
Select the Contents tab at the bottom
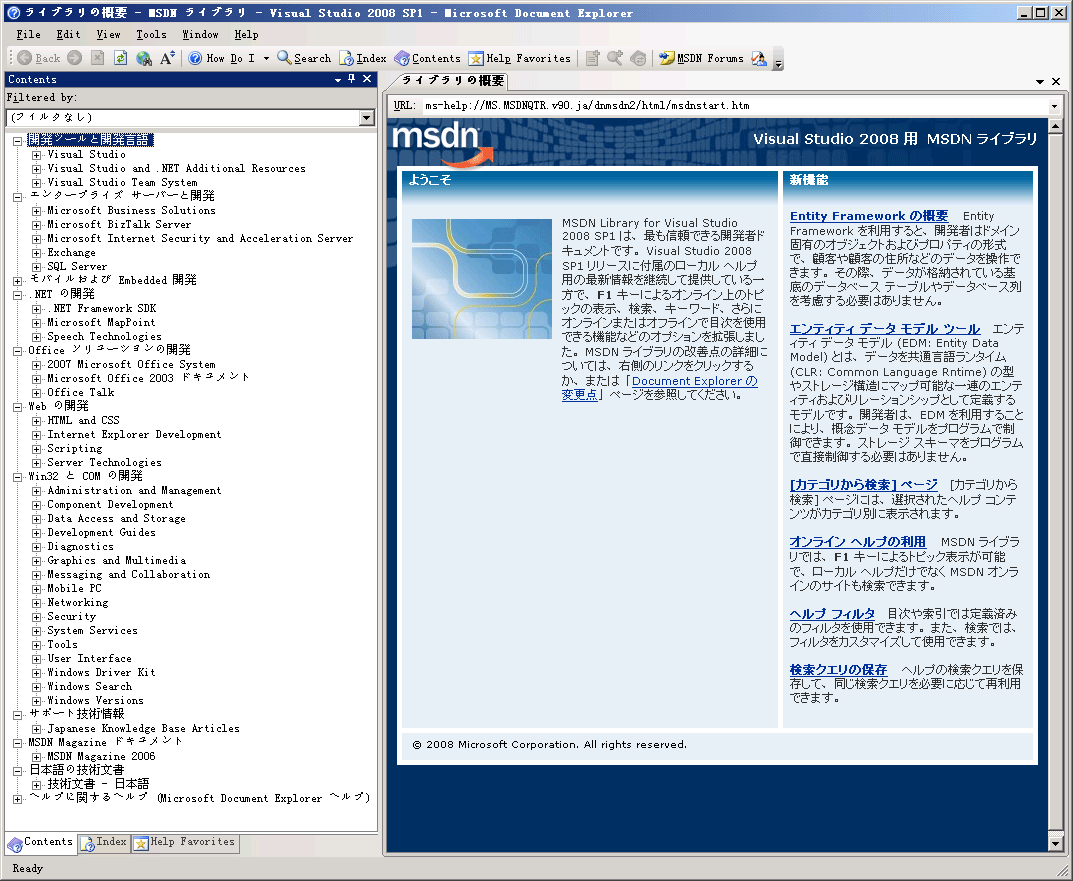[x=40, y=843]
